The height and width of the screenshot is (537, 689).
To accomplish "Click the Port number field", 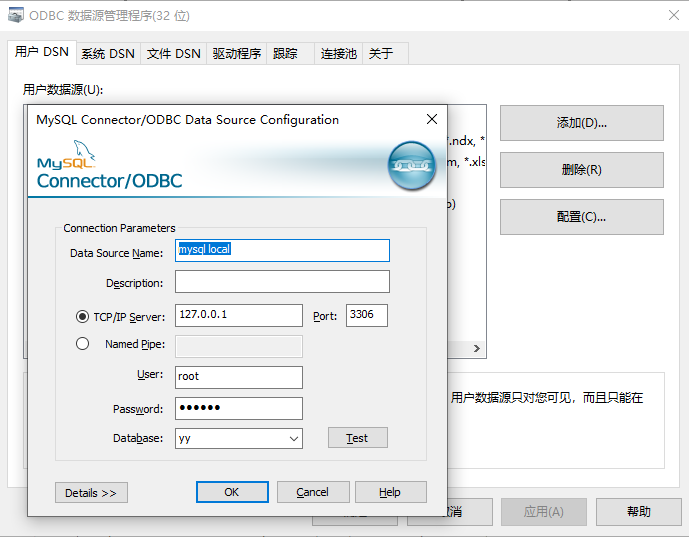I will click(367, 316).
